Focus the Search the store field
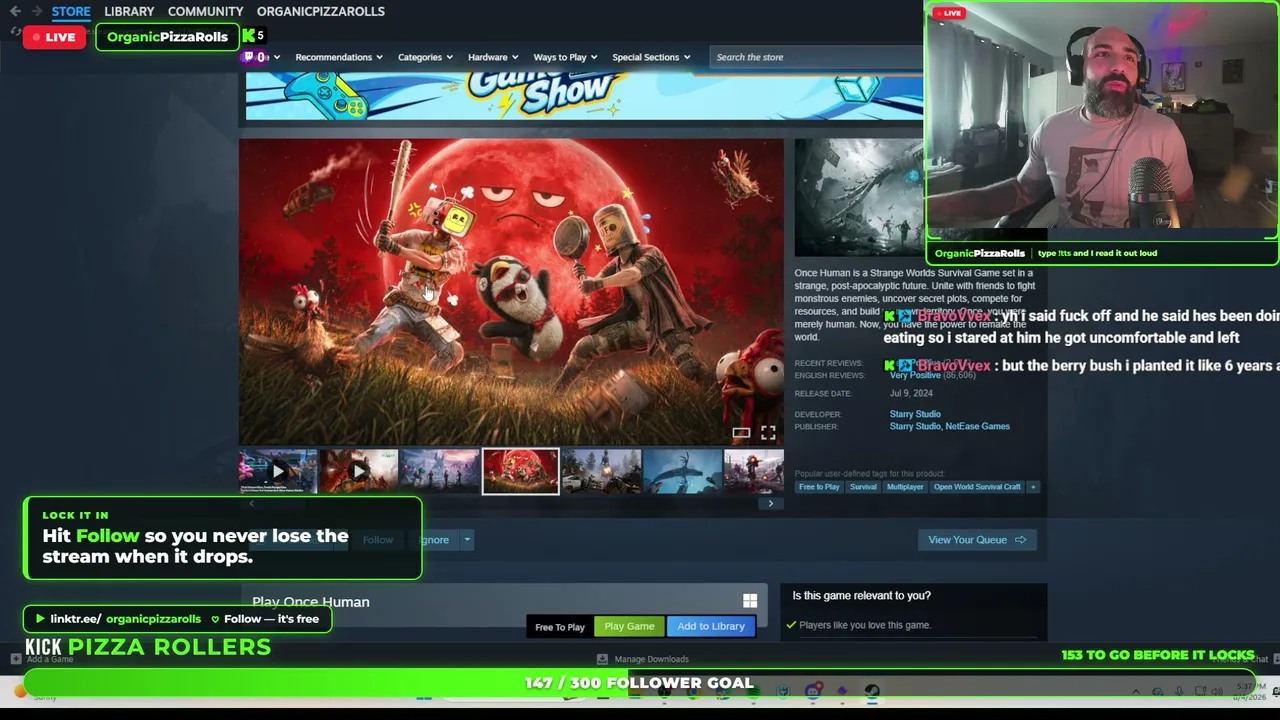This screenshot has height=720, width=1280. tap(816, 57)
